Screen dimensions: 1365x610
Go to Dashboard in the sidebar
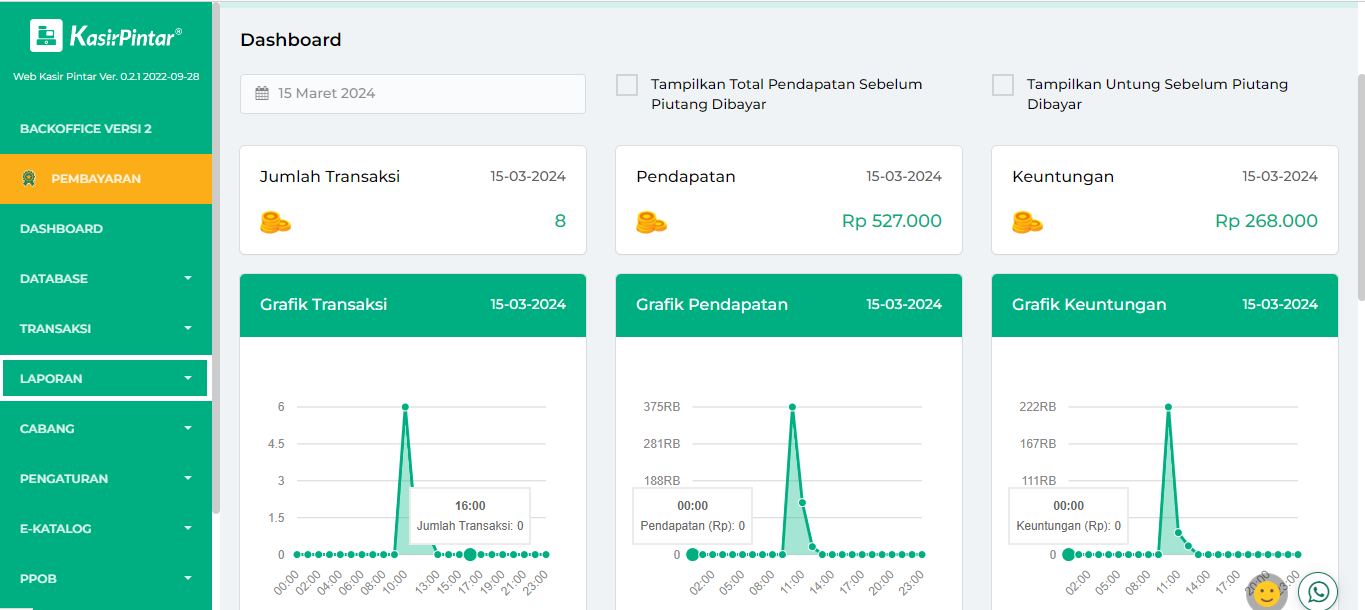click(61, 229)
